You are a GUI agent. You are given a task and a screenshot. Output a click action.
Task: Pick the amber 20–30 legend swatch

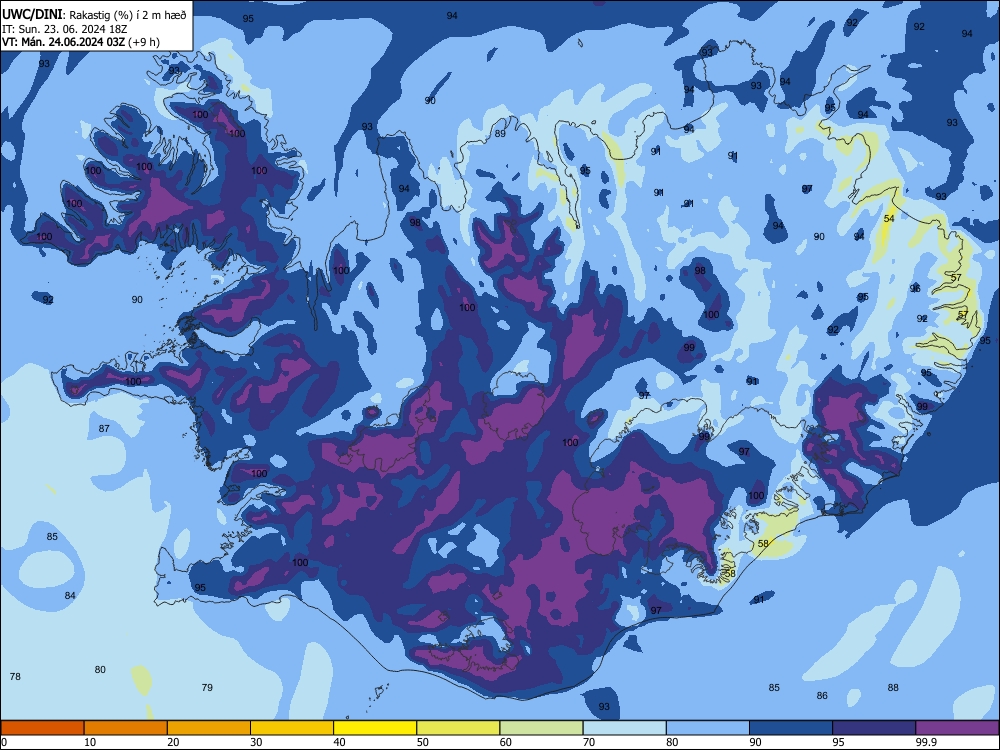[209, 728]
